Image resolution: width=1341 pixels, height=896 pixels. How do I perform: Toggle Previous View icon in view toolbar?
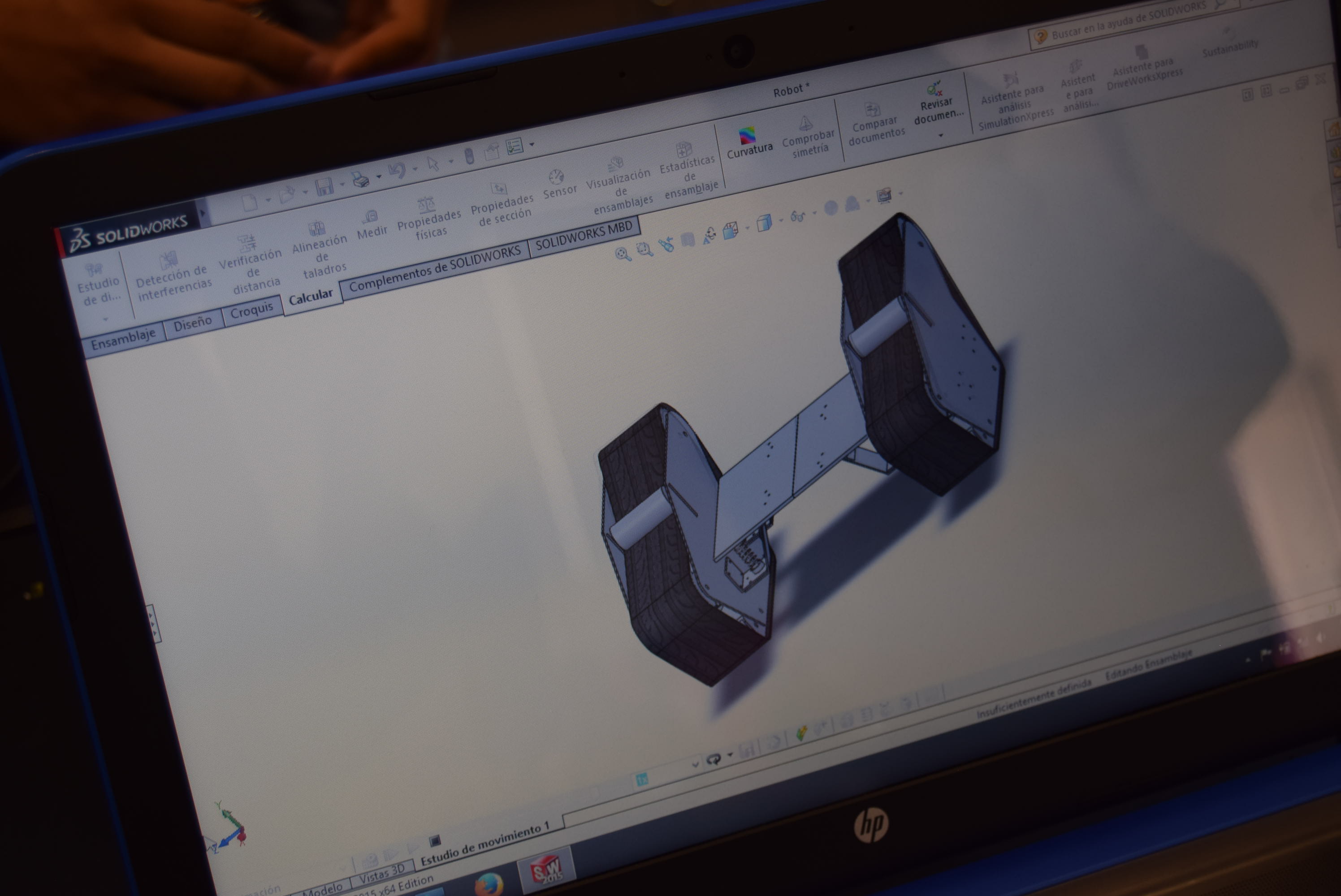click(666, 245)
